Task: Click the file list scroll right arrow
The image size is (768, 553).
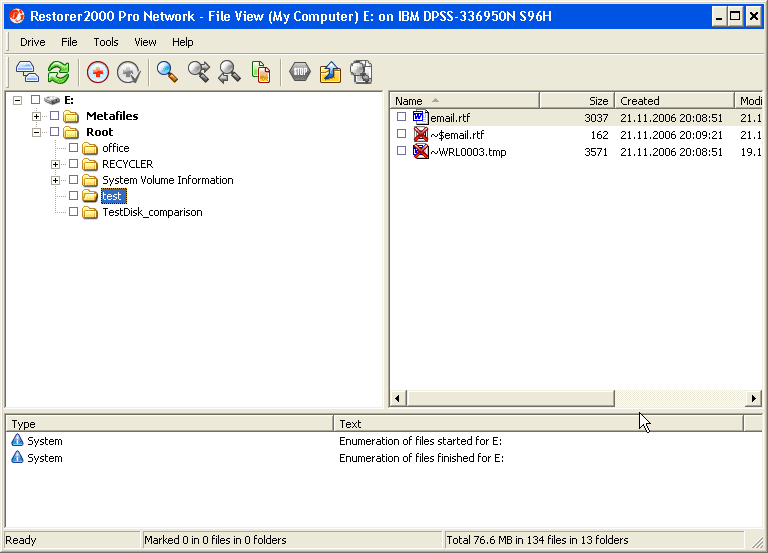Action: pos(754,398)
